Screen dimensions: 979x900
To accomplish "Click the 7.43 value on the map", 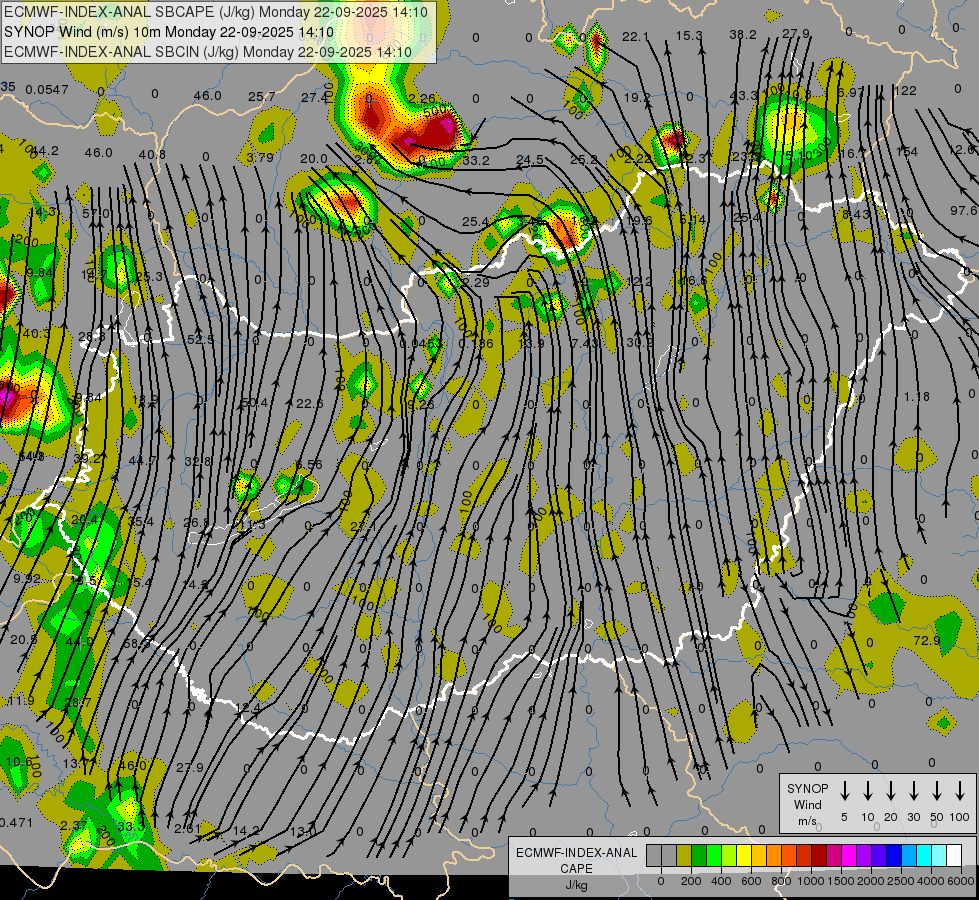I will (584, 343).
